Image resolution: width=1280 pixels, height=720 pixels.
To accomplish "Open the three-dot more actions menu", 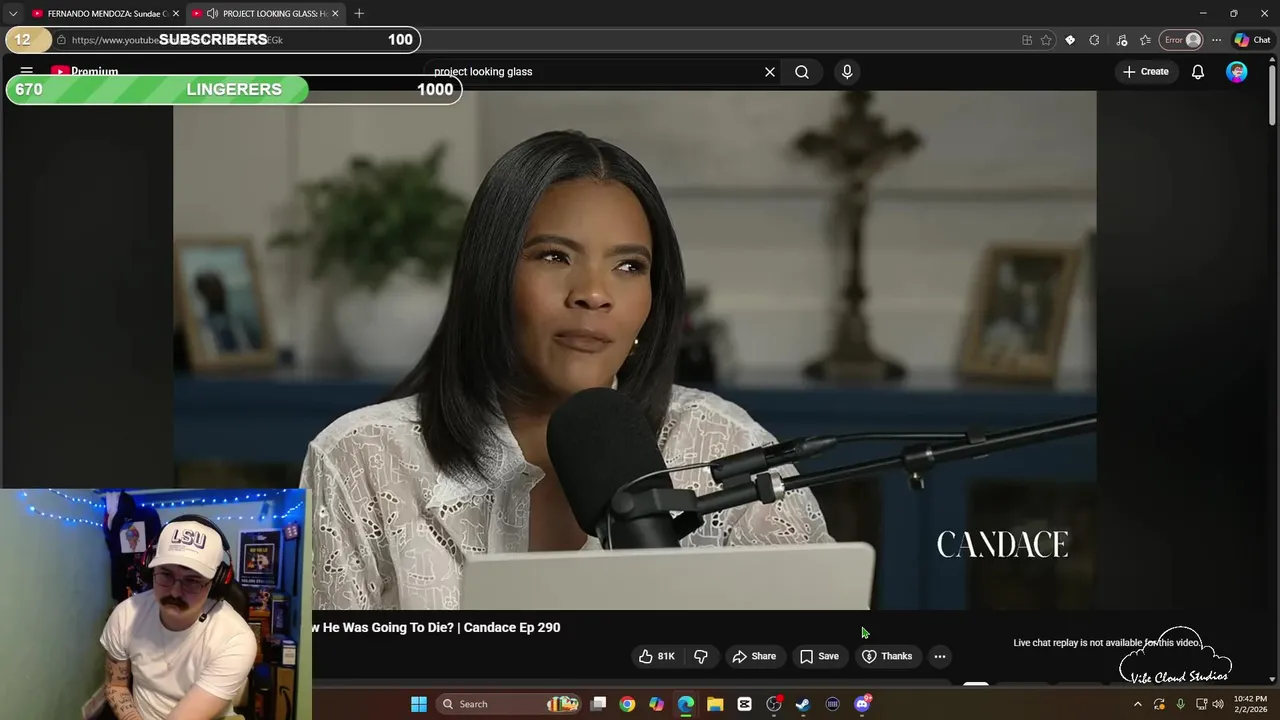I will pyautogui.click(x=940, y=656).
